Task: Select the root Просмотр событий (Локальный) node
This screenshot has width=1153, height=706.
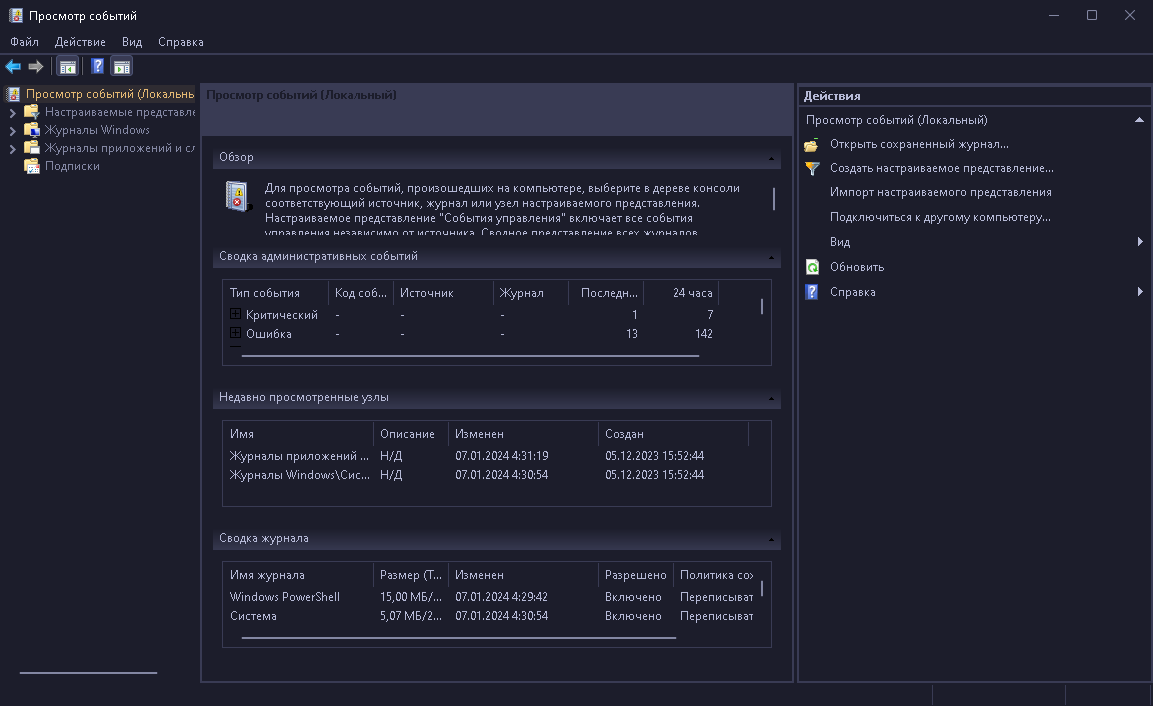Action: [x=110, y=94]
